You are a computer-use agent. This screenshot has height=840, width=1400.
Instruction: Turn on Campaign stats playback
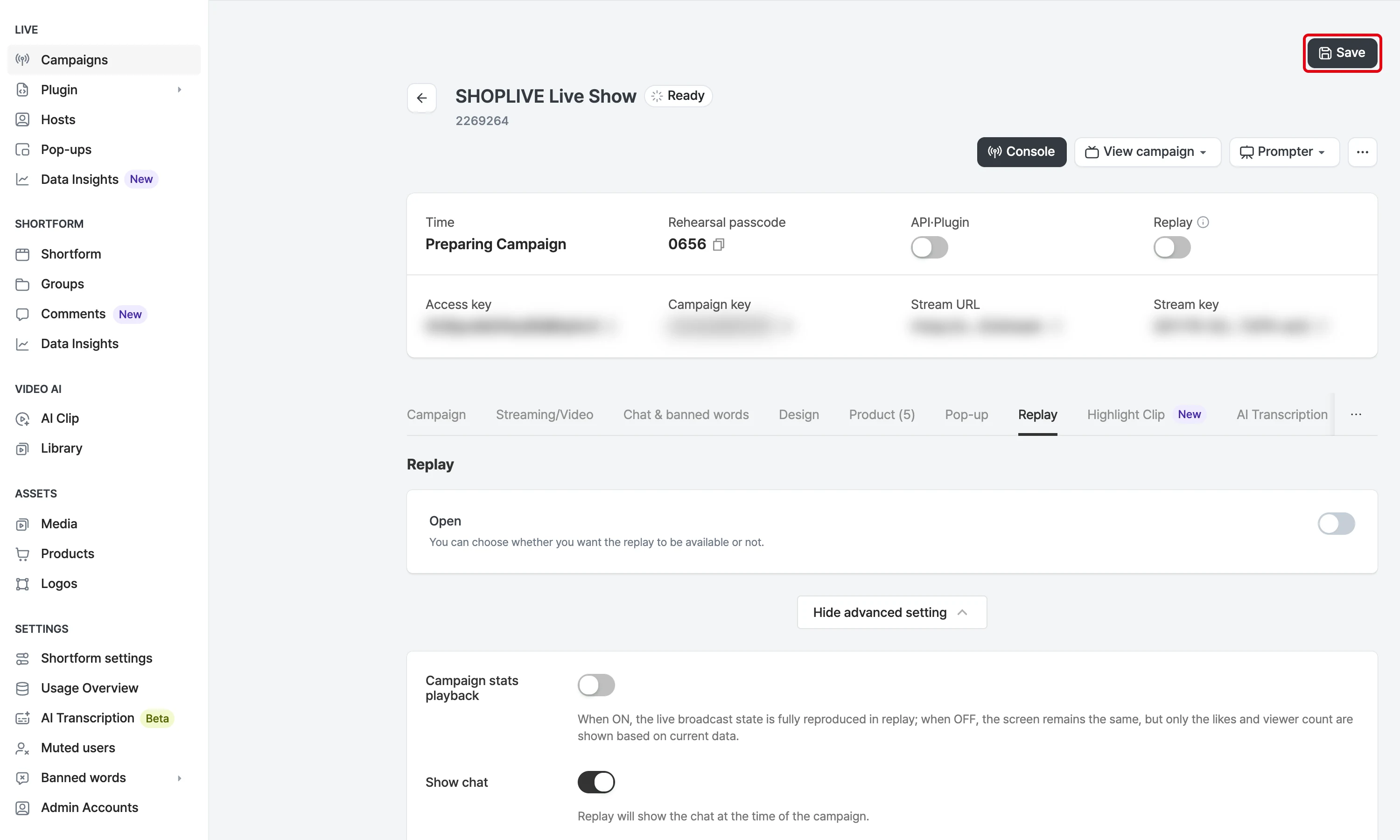[596, 685]
